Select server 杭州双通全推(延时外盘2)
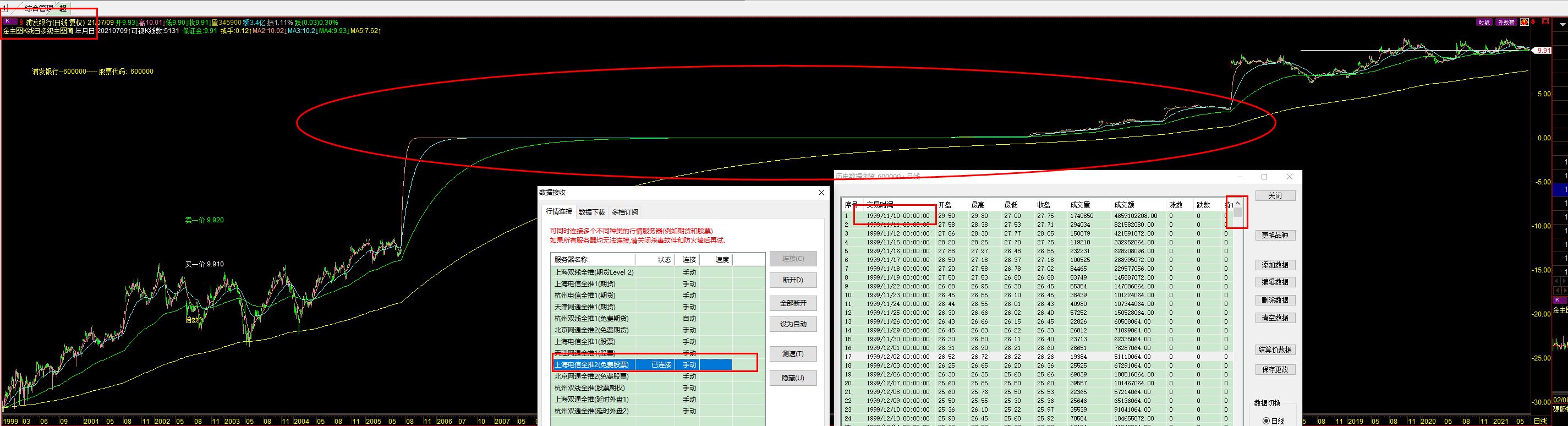Viewport: 1568px width, 426px height. tap(657, 411)
